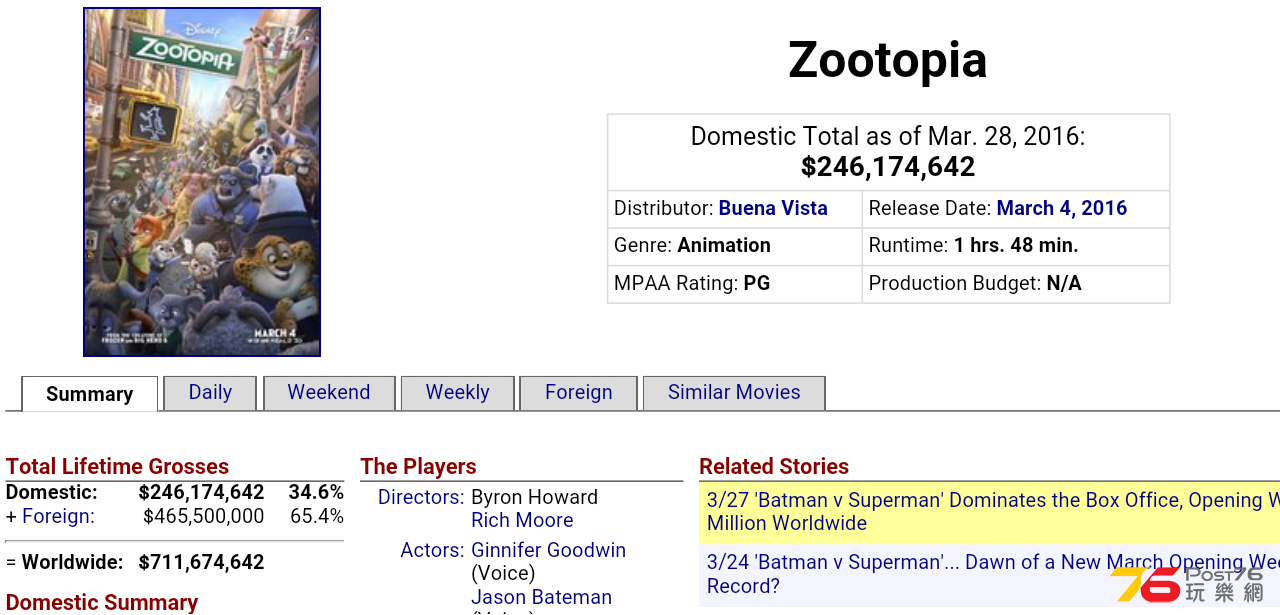Visit Byron Howard's director page
Image resolution: width=1280 pixels, height=615 pixels.
tap(534, 497)
